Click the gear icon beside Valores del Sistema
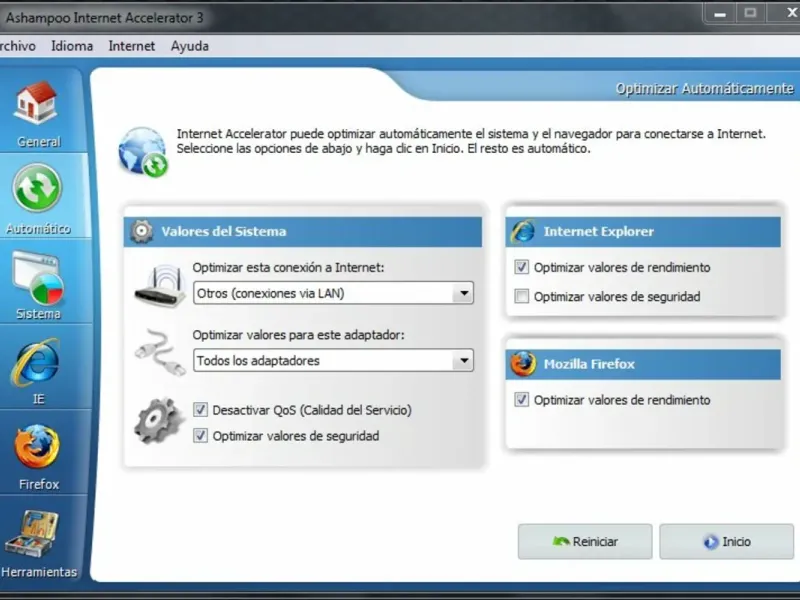This screenshot has width=800, height=600. click(x=141, y=232)
